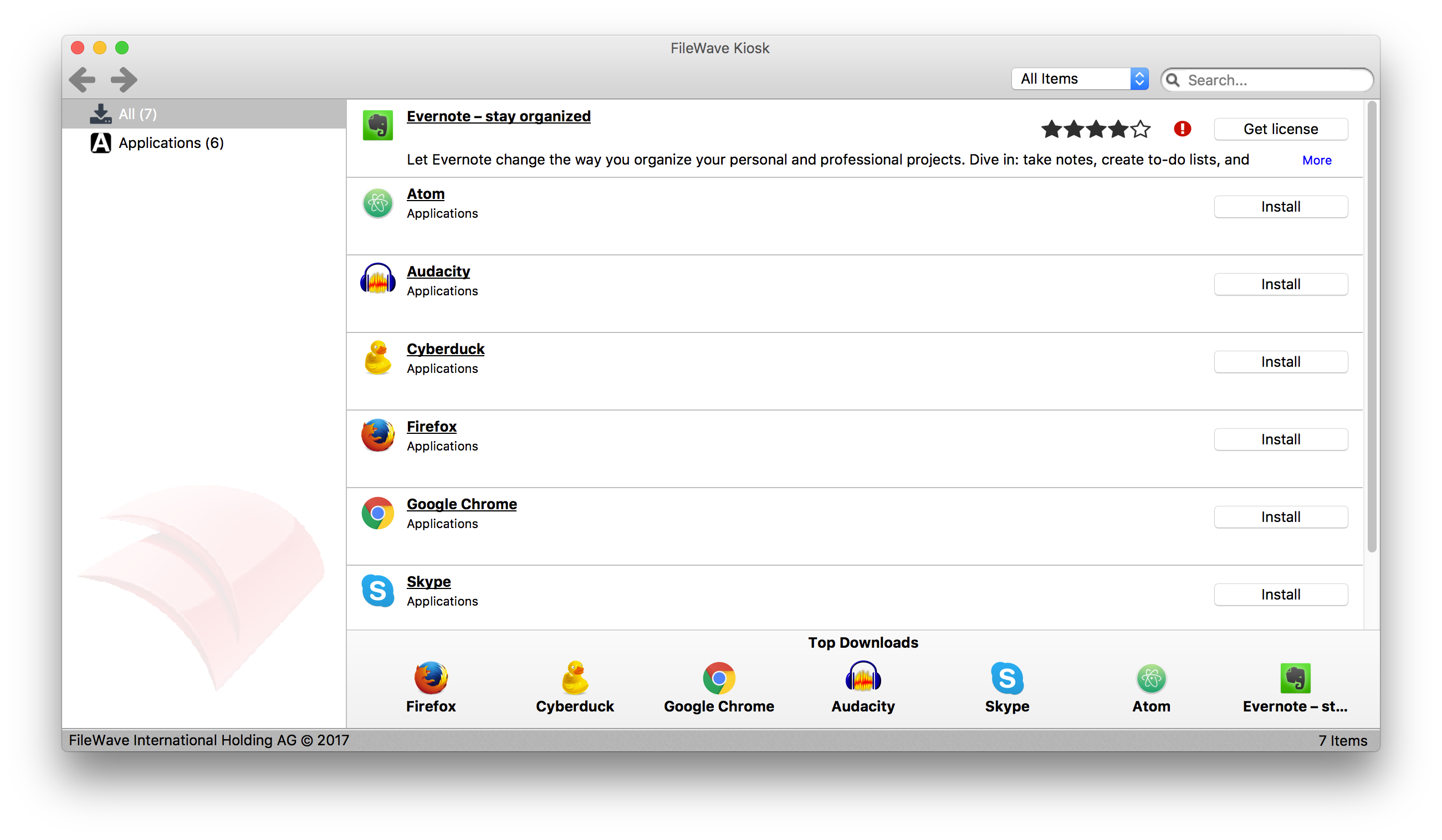Open the Audacity title link
Viewport: 1442px width, 840px height.
pos(438,271)
